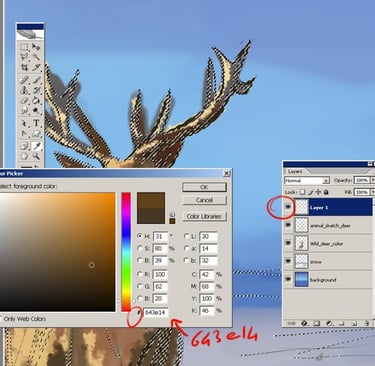Select the S saturation radio button

coord(140,248)
